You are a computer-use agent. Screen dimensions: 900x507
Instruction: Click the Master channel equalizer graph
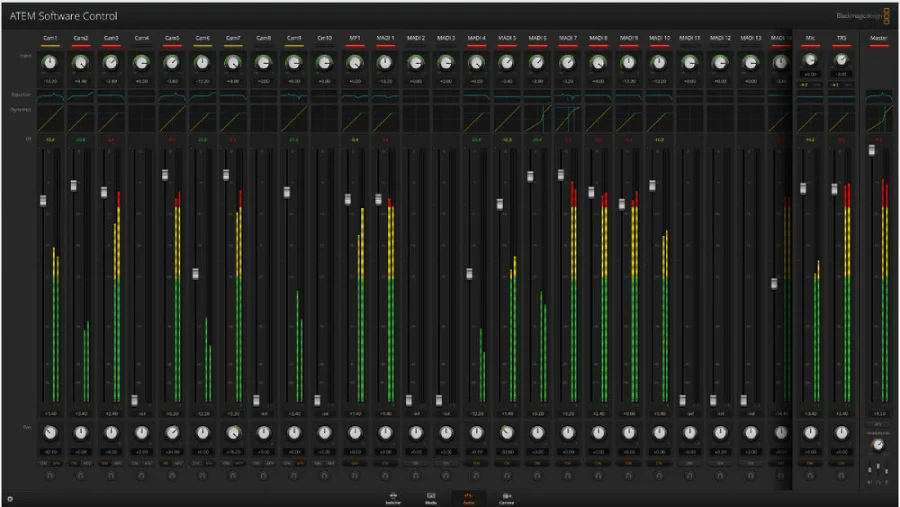click(x=878, y=98)
